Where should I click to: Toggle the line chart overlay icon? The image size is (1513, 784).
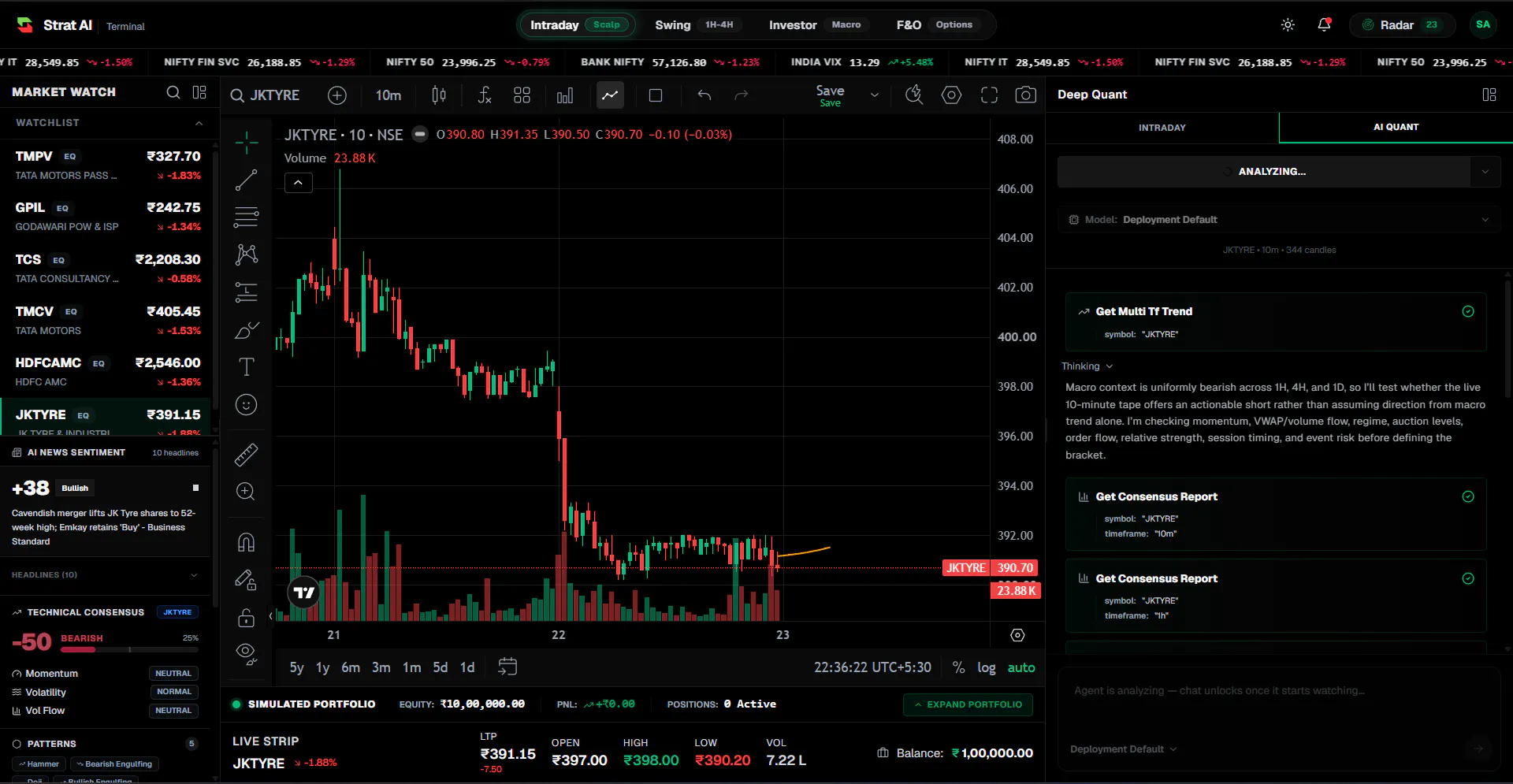[x=610, y=95]
